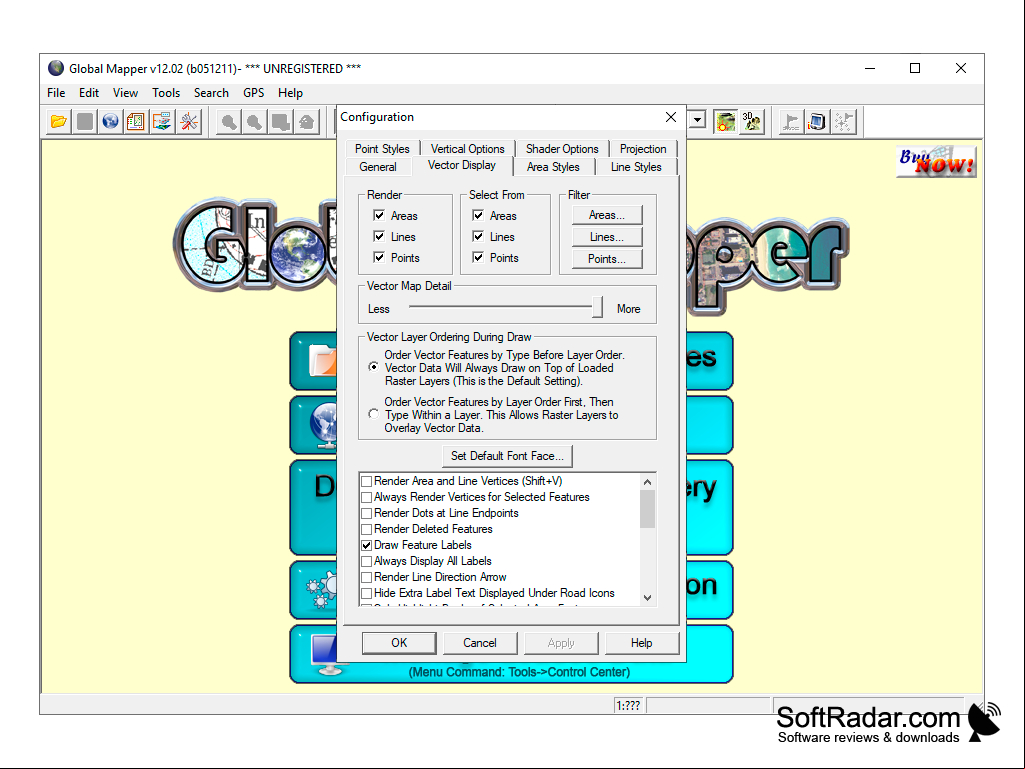
Task: Click the layered map toolbar icon
Action: 162,122
